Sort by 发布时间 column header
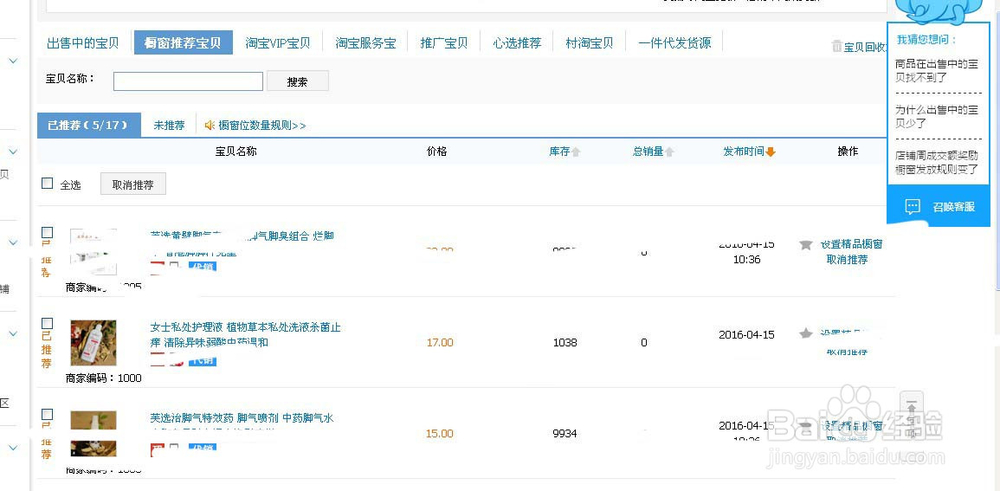Viewport: 1000px width, 491px height. [744, 152]
